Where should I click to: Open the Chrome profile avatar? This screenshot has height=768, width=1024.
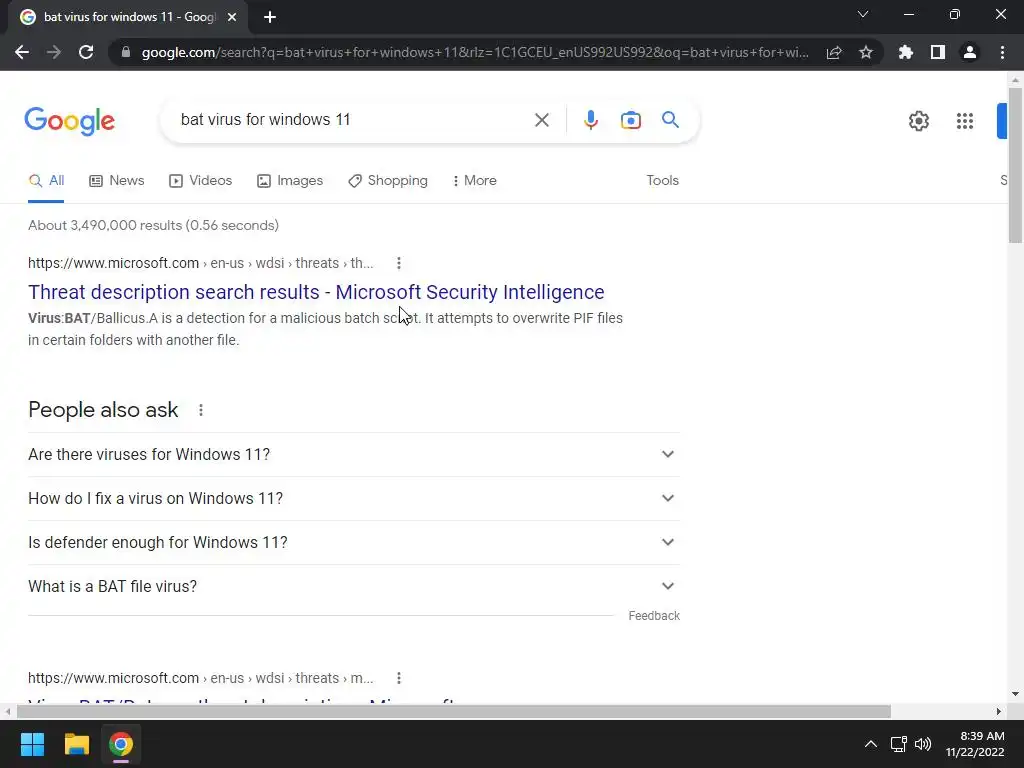(970, 52)
